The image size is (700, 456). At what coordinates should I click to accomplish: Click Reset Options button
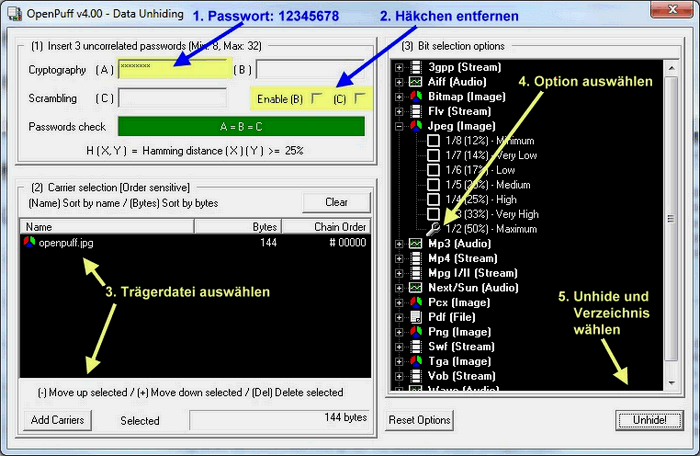coord(419,420)
